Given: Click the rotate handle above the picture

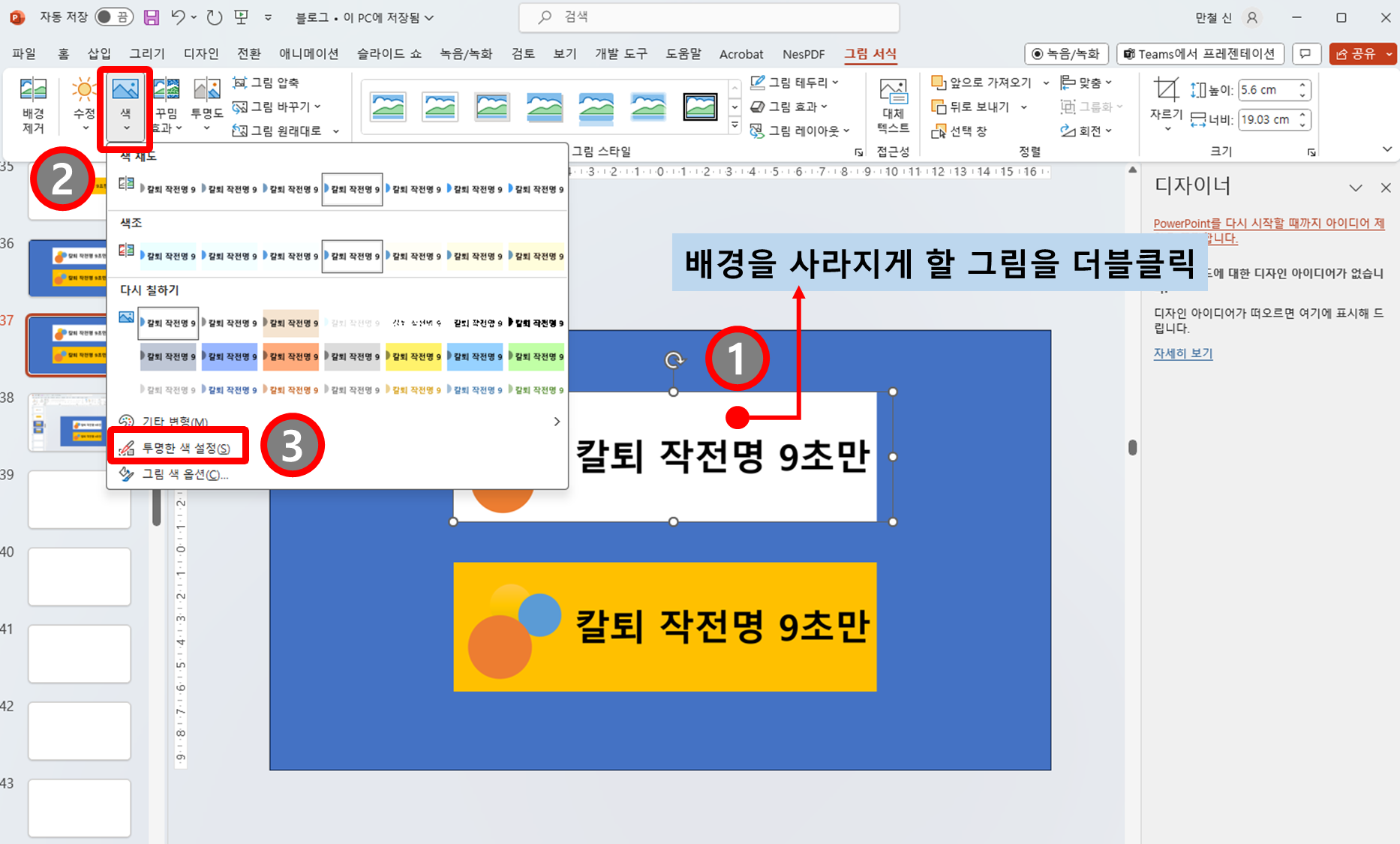Looking at the screenshot, I should [x=674, y=361].
